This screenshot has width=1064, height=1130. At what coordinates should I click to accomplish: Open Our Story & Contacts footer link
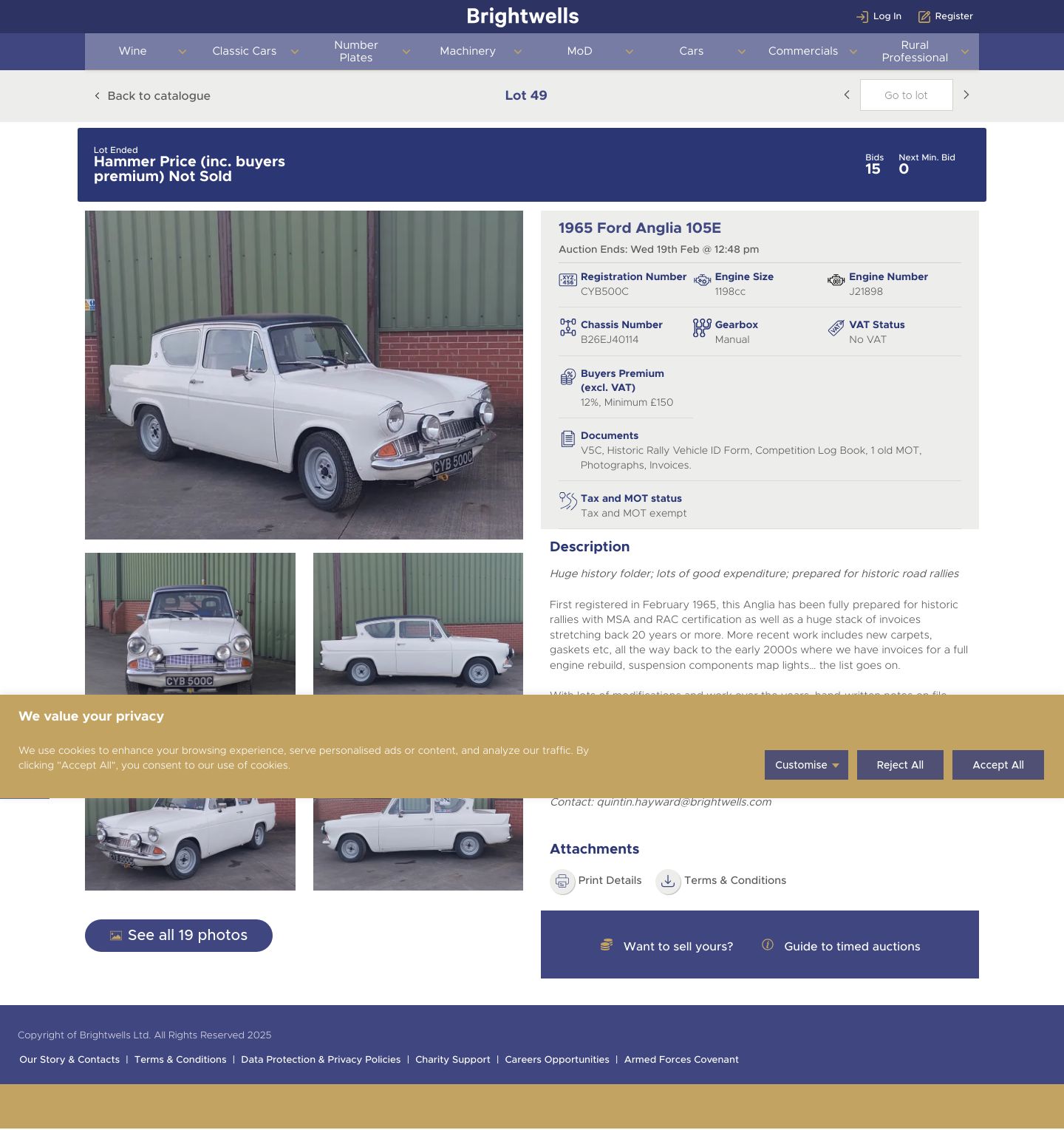pos(69,1060)
